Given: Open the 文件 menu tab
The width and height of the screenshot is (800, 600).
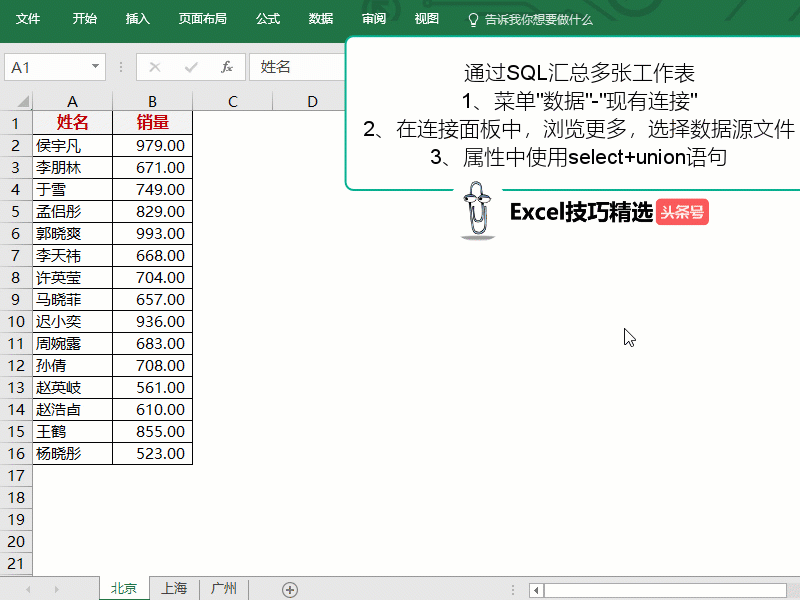Looking at the screenshot, I should (28, 19).
